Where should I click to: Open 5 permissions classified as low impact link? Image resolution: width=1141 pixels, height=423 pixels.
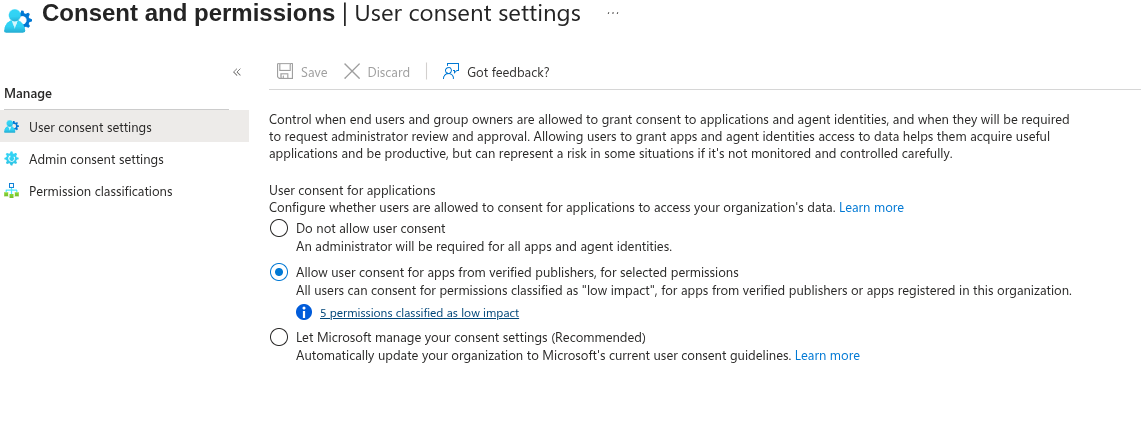(x=419, y=312)
